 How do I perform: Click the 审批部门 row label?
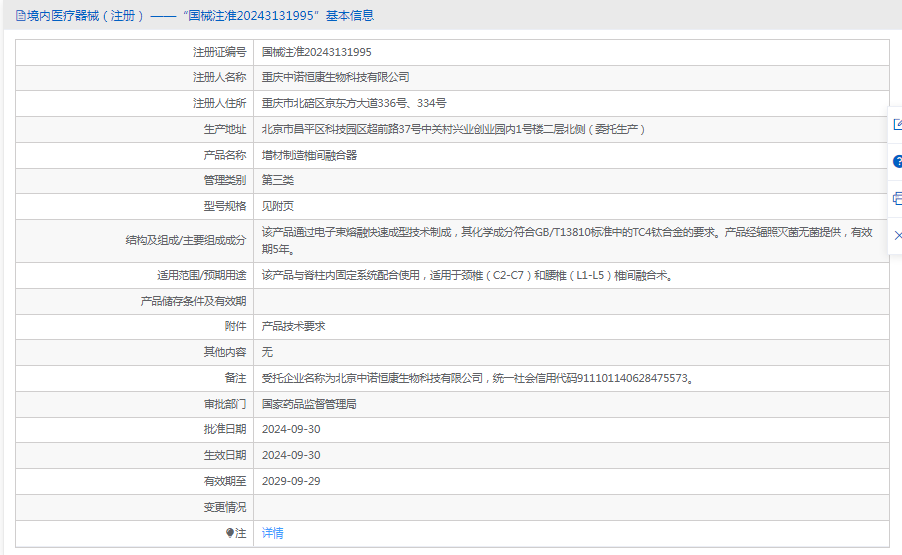(x=224, y=404)
